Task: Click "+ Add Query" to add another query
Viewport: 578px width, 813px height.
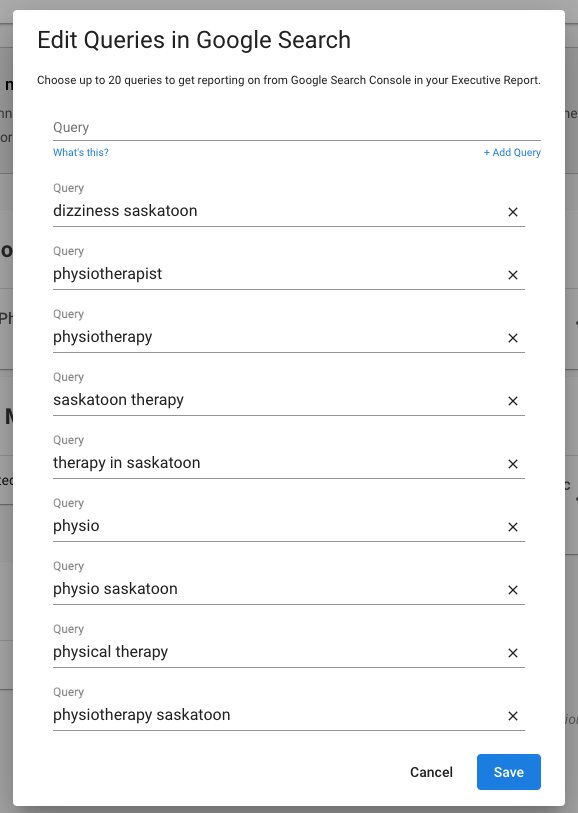Action: pos(512,152)
